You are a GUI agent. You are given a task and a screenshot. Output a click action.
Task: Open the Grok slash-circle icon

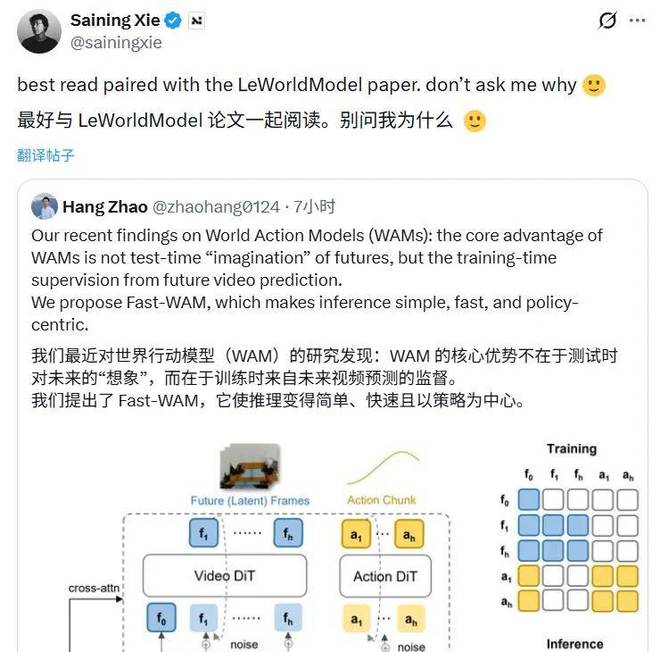coord(607,20)
